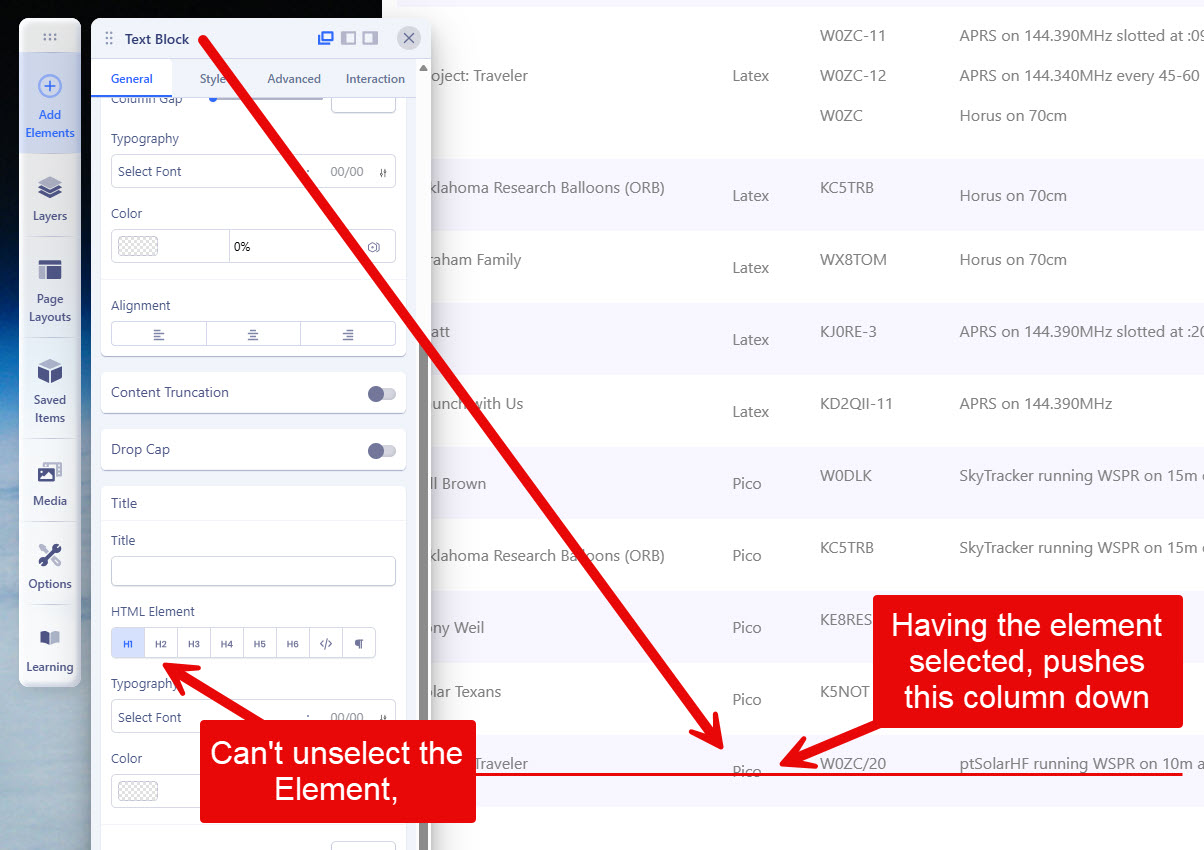Dock the Text Block panel to the right
The height and width of the screenshot is (850, 1204).
pyautogui.click(x=370, y=38)
